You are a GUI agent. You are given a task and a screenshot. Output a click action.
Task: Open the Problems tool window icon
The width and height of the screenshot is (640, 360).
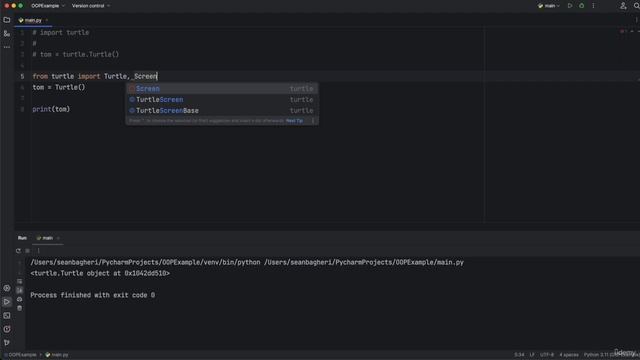coord(7,329)
